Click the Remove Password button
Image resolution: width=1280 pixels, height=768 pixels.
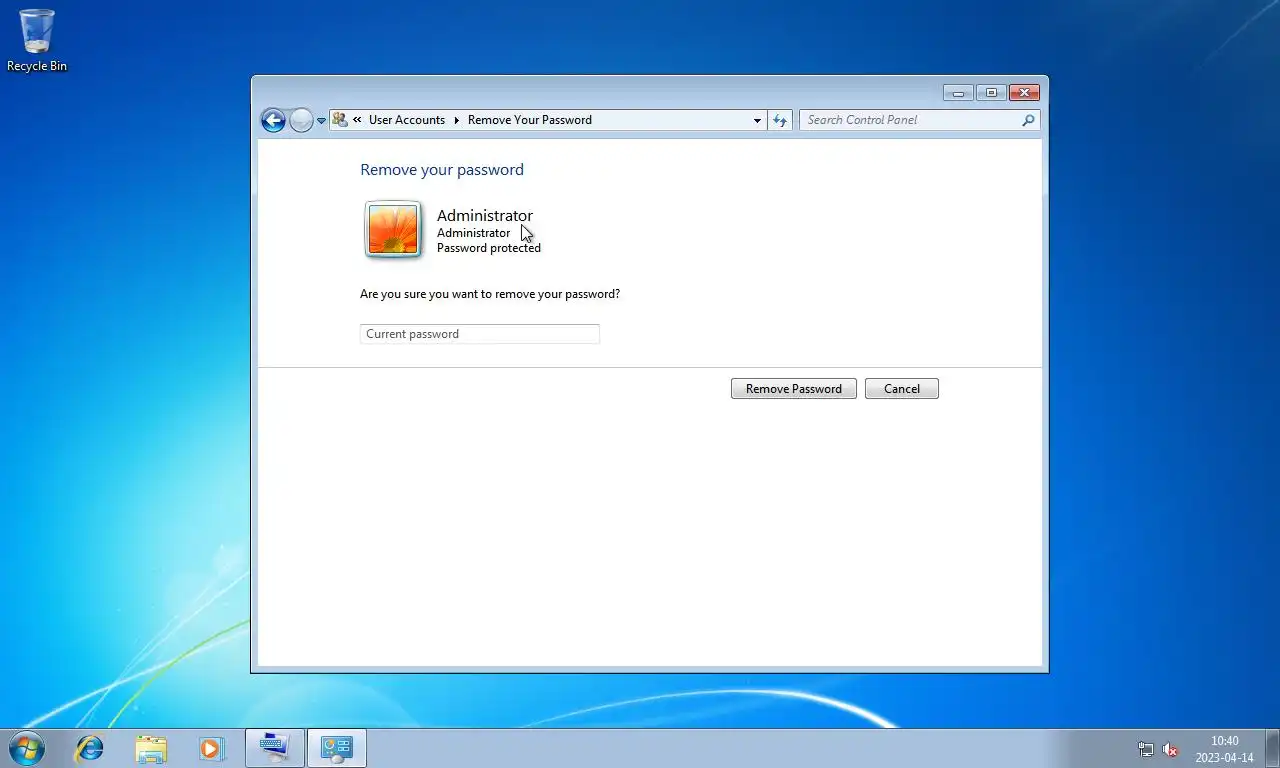[x=794, y=389]
